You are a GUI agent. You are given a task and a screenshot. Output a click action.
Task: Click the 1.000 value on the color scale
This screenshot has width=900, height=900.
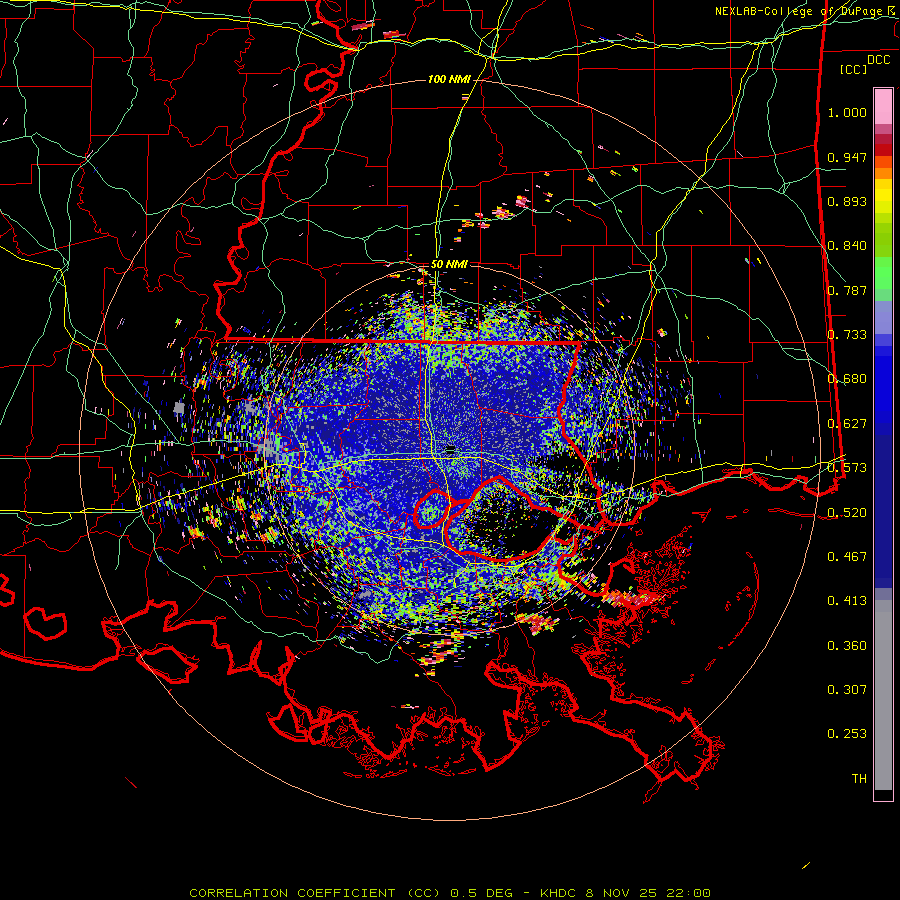click(847, 112)
